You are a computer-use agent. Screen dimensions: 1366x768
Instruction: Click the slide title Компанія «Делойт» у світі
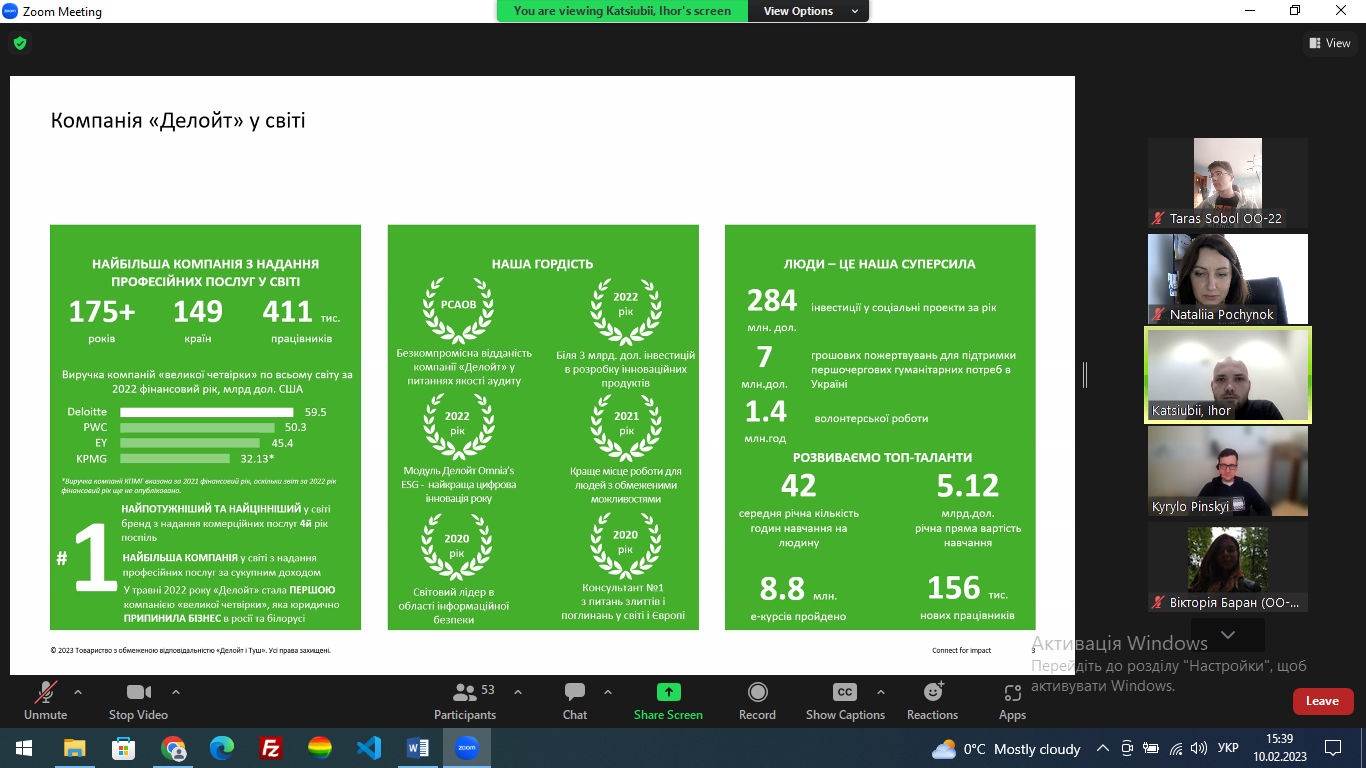178,121
